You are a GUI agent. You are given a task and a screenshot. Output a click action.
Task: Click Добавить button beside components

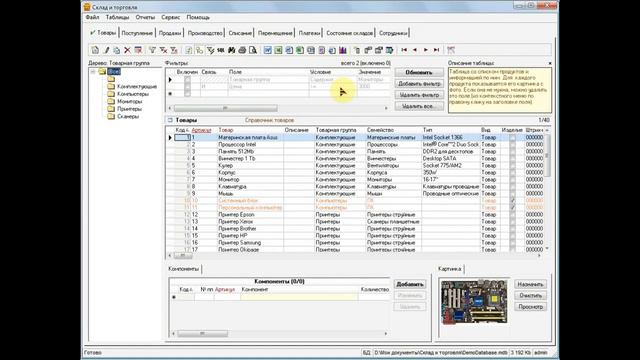tap(410, 284)
